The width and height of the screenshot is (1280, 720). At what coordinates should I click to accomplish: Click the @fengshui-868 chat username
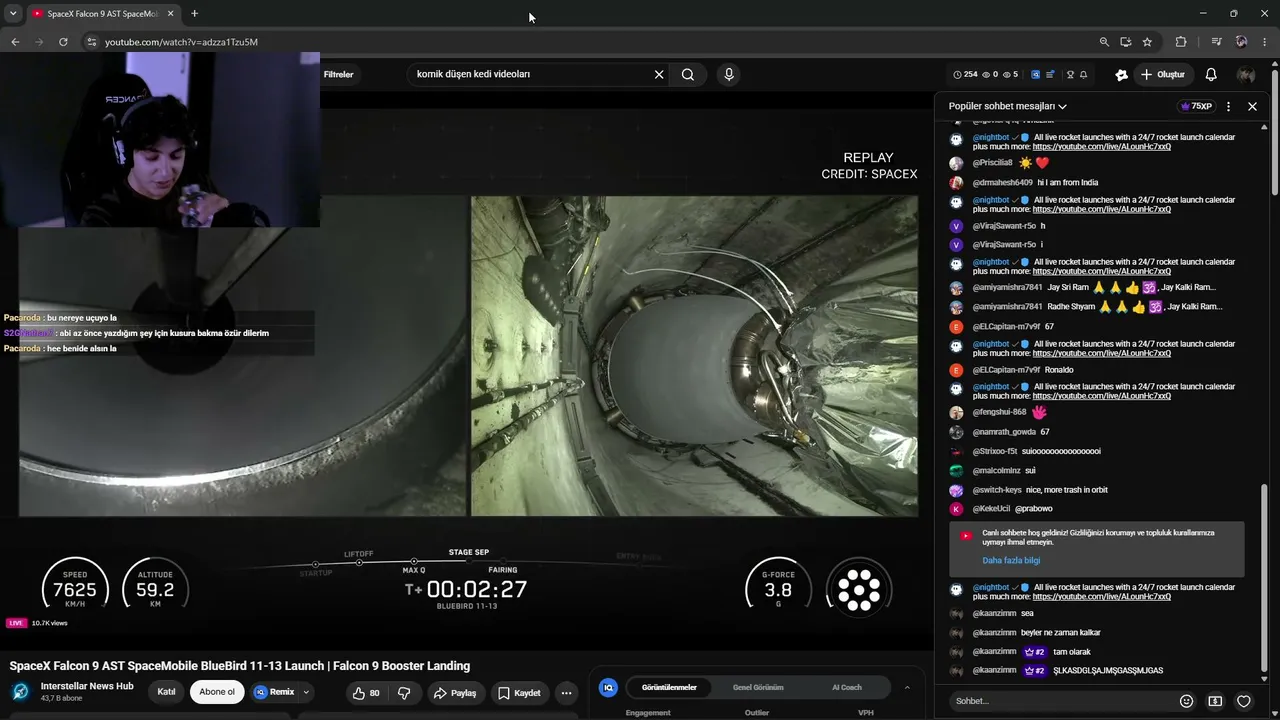(999, 412)
